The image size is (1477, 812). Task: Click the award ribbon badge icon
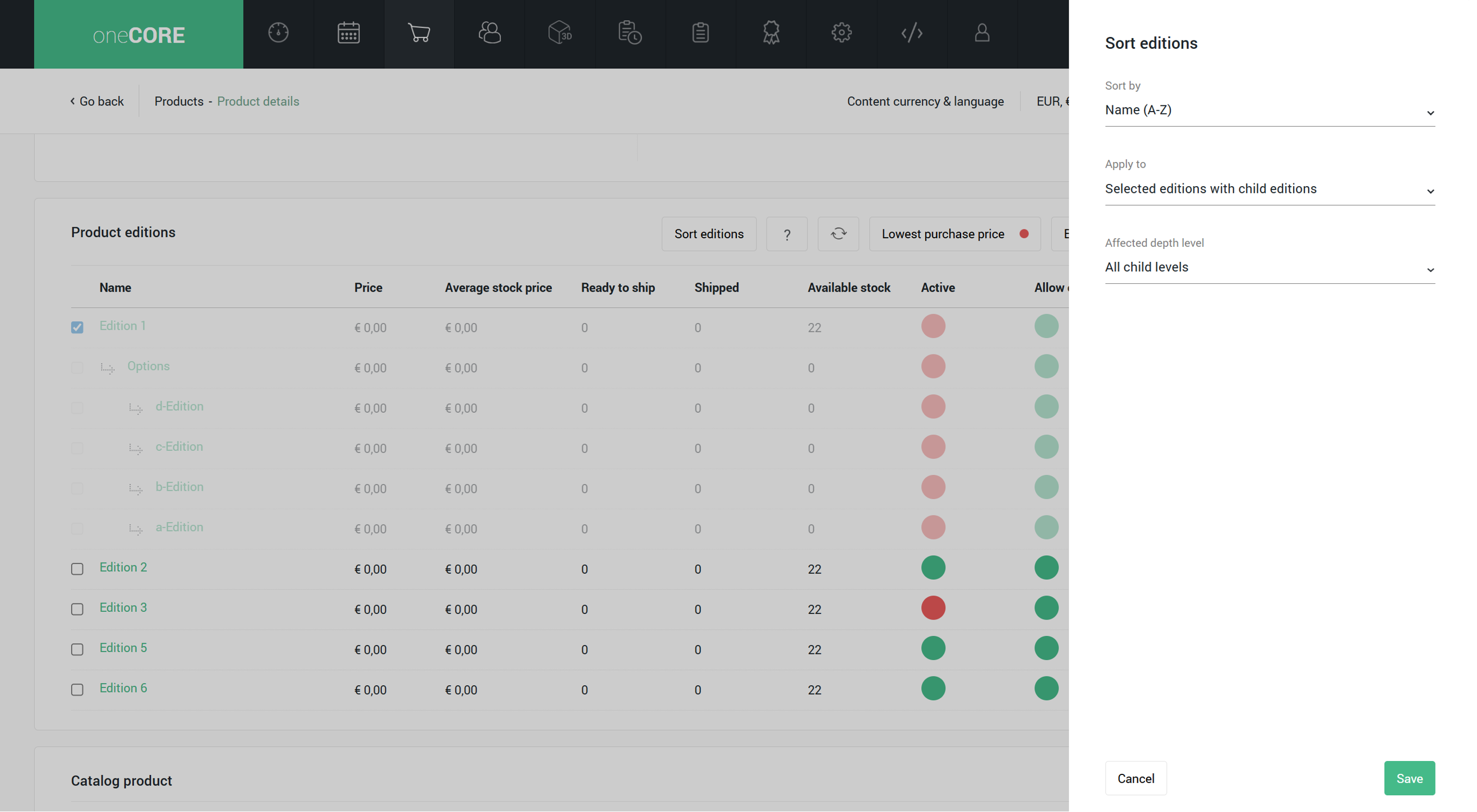tap(771, 33)
